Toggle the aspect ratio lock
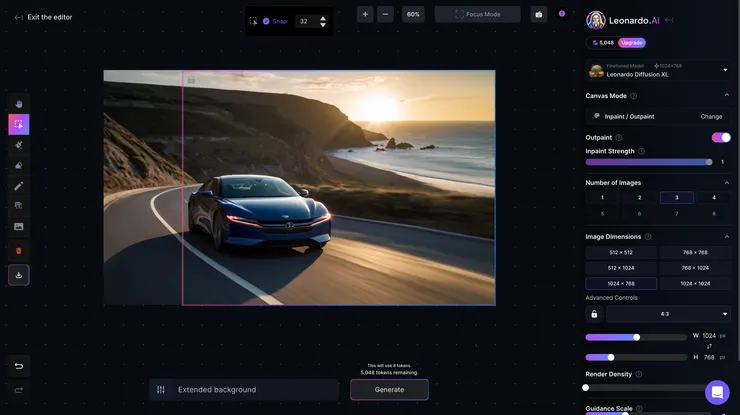This screenshot has width=740, height=415. tap(594, 314)
